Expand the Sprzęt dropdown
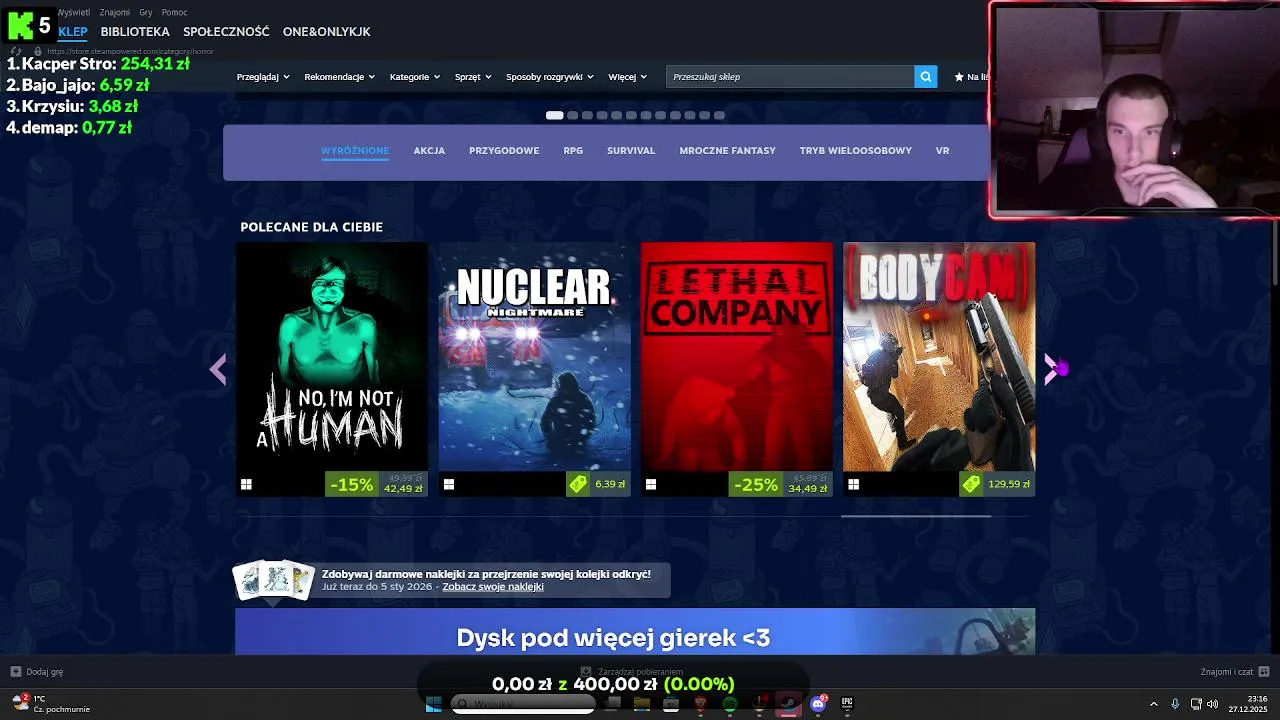This screenshot has width=1280, height=720. pos(473,77)
